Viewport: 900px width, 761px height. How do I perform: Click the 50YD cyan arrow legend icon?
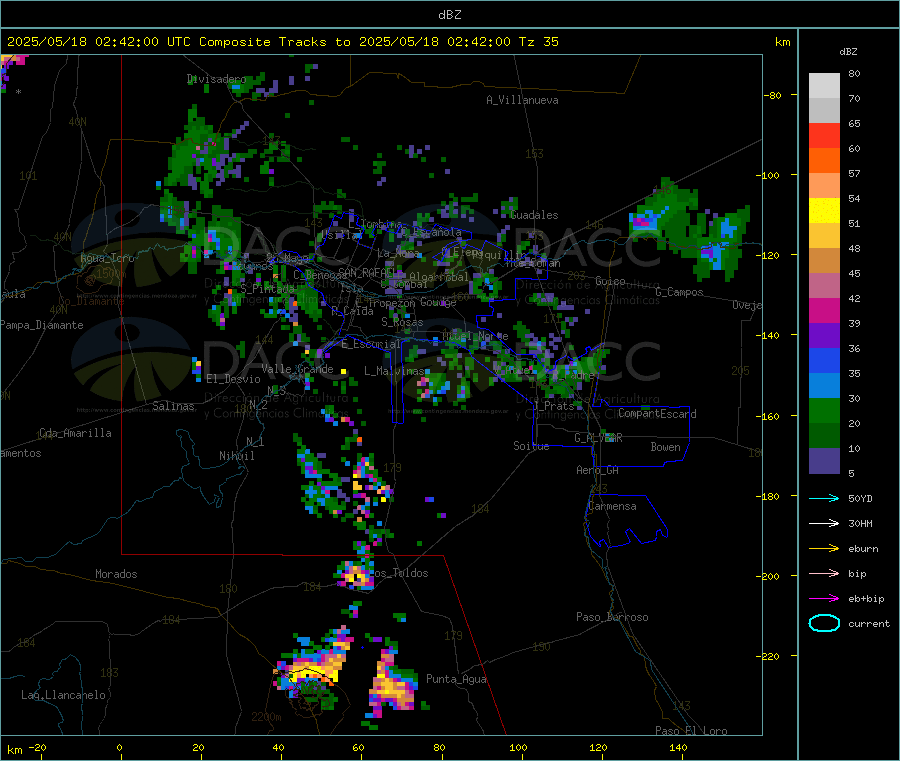coord(824,498)
